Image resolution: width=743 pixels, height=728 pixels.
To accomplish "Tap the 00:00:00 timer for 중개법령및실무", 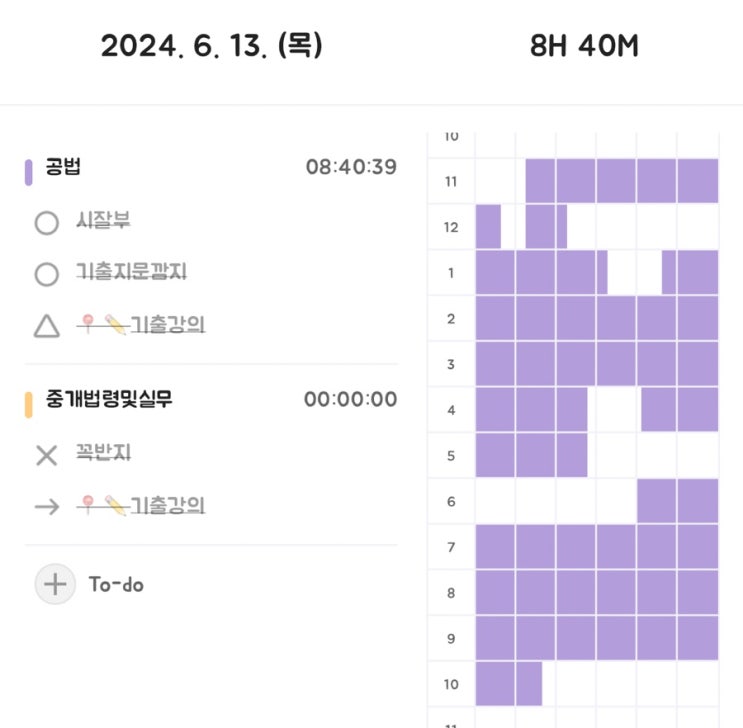I will 351,399.
